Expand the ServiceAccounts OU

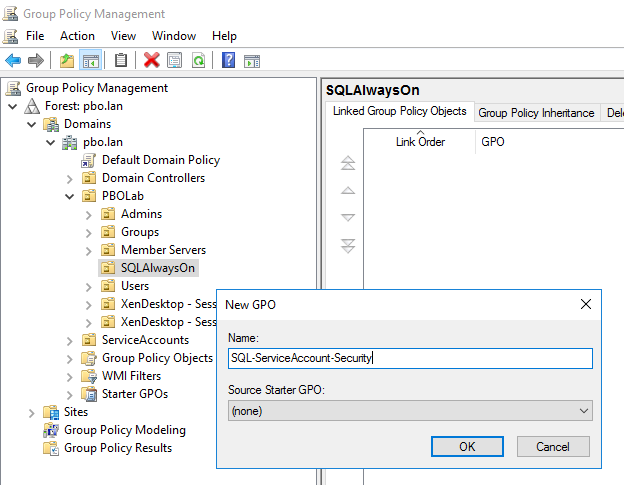[x=70, y=341]
